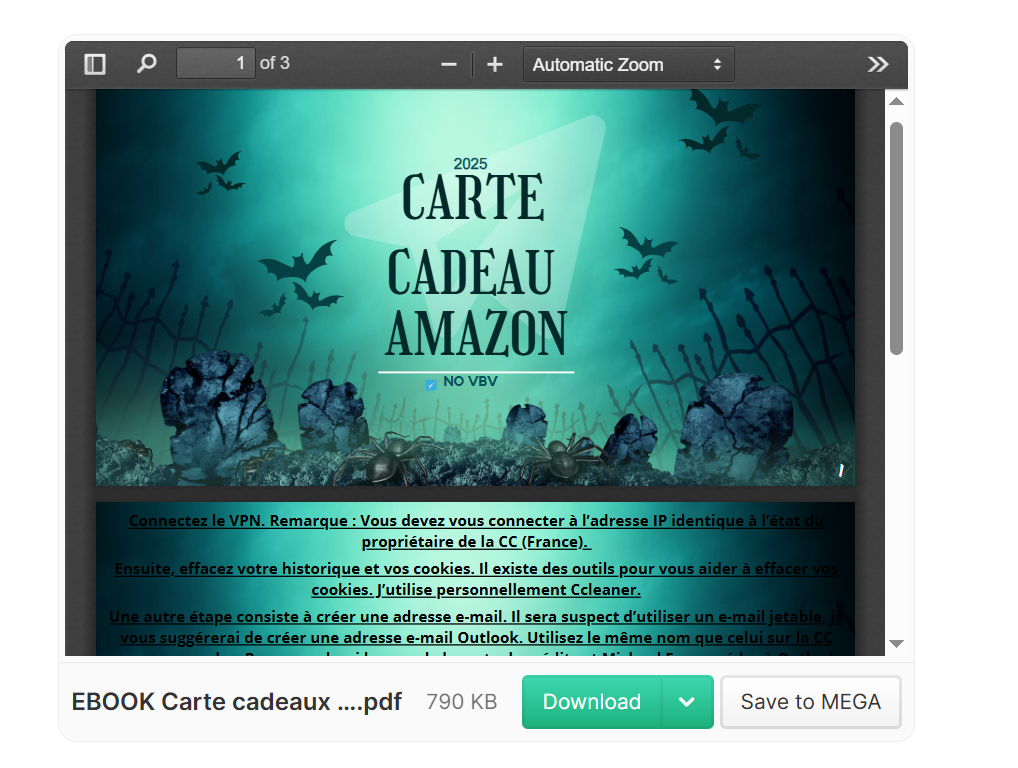The height and width of the screenshot is (768, 1018).
Task: Click the 790 KB file size text
Action: [x=462, y=702]
